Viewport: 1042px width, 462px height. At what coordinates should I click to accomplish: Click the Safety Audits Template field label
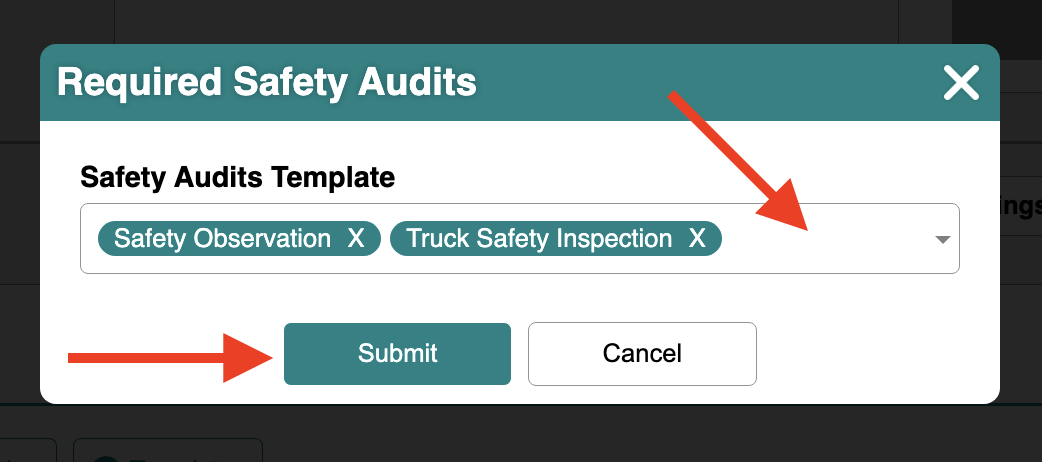coord(237,177)
